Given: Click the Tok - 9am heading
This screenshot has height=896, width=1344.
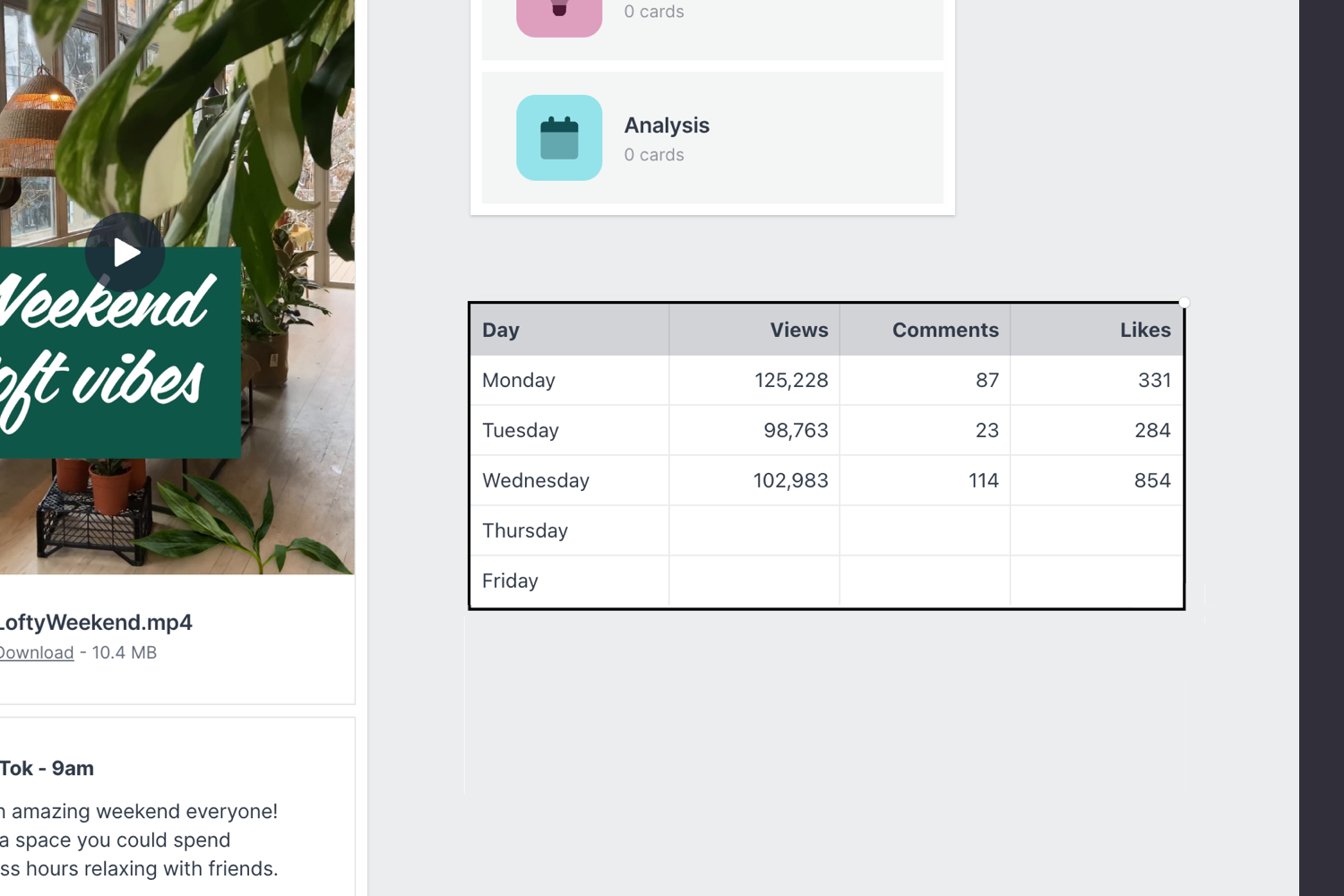Looking at the screenshot, I should click(x=47, y=768).
